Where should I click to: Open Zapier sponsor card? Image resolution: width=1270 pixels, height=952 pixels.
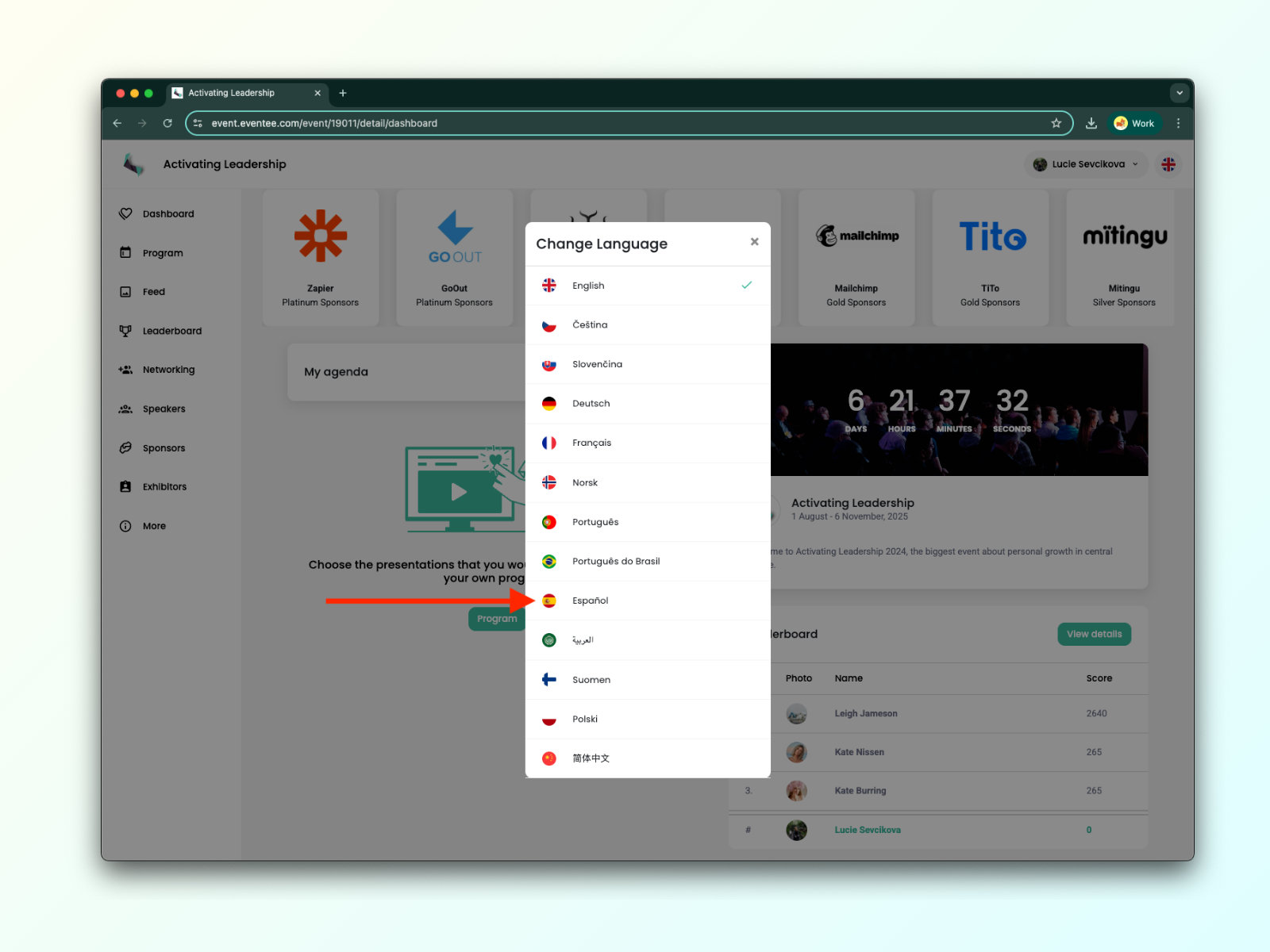(x=321, y=258)
